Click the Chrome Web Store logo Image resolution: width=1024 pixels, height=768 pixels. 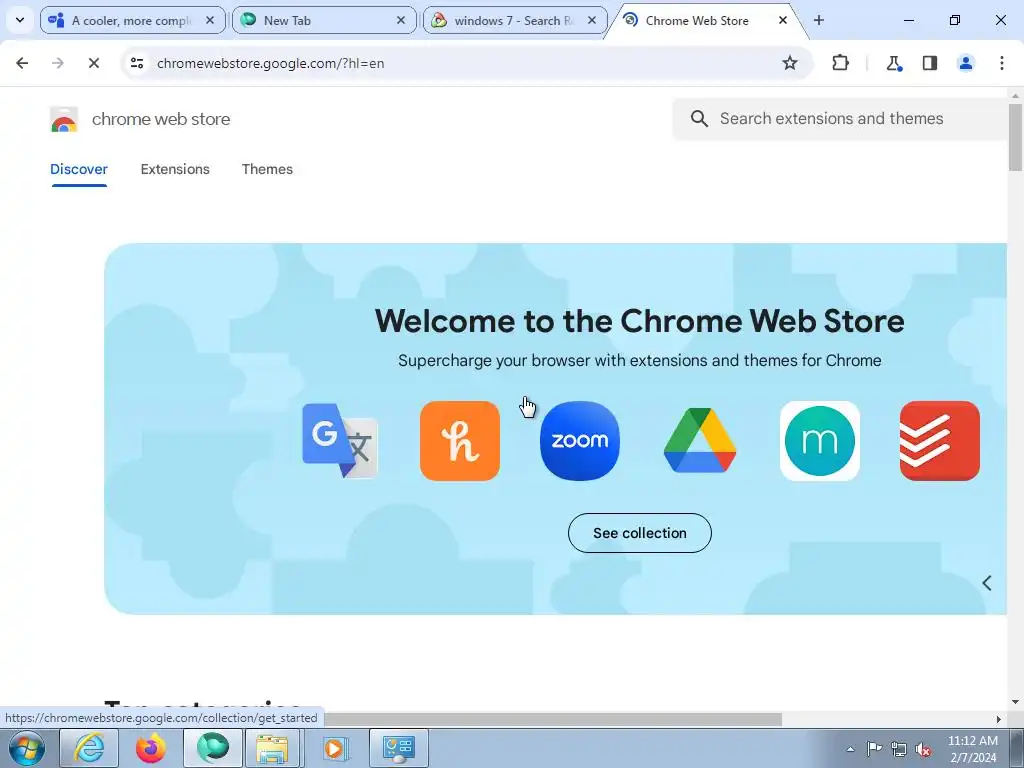click(64, 120)
